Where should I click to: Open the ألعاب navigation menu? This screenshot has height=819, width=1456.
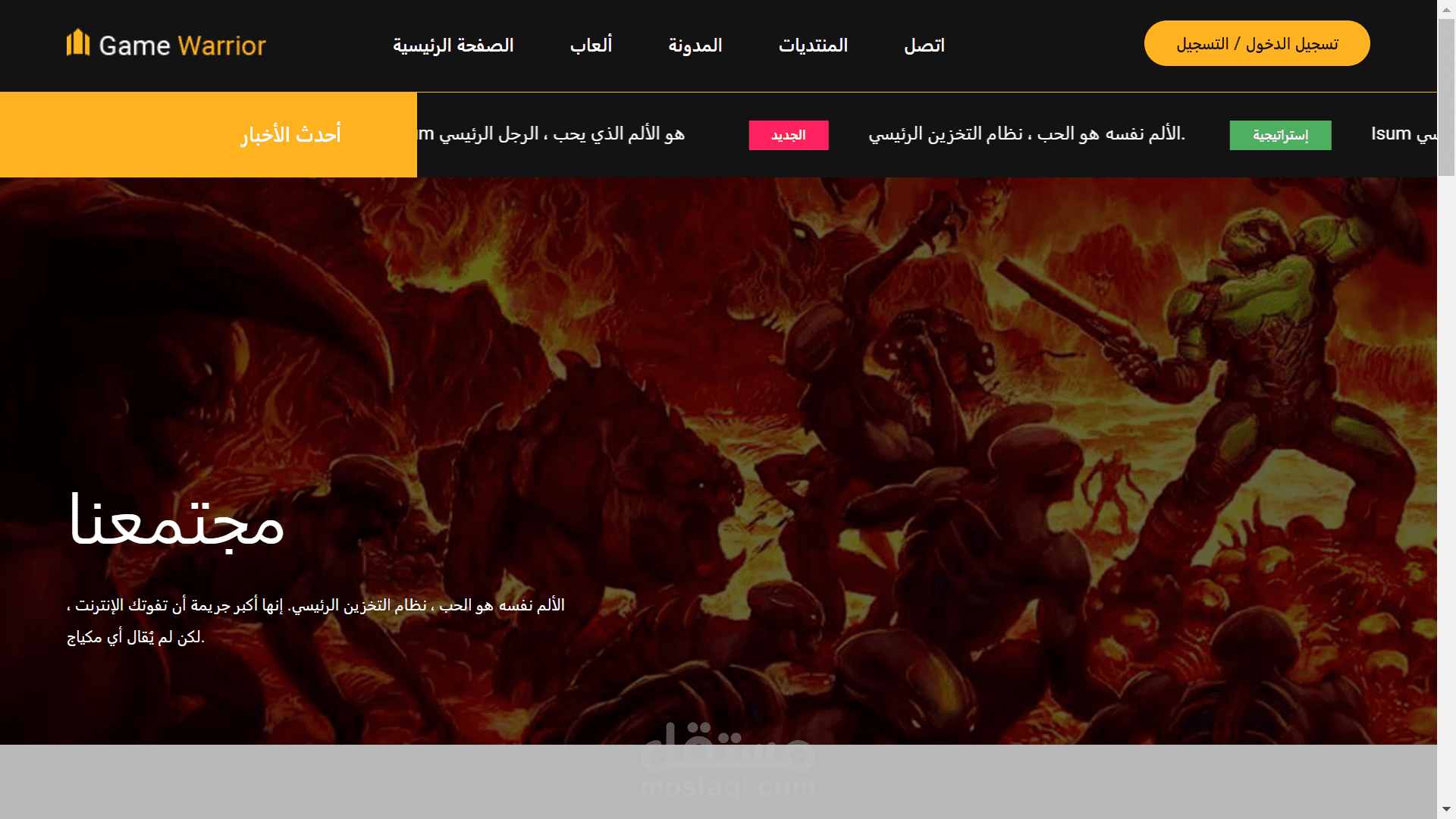[591, 45]
